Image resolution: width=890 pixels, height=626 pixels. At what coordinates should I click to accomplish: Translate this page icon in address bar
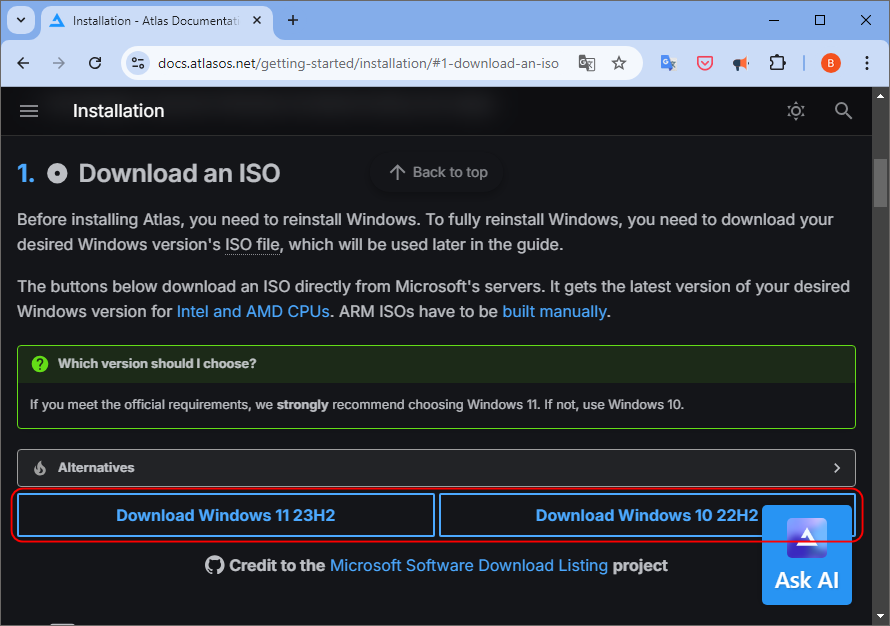[586, 63]
